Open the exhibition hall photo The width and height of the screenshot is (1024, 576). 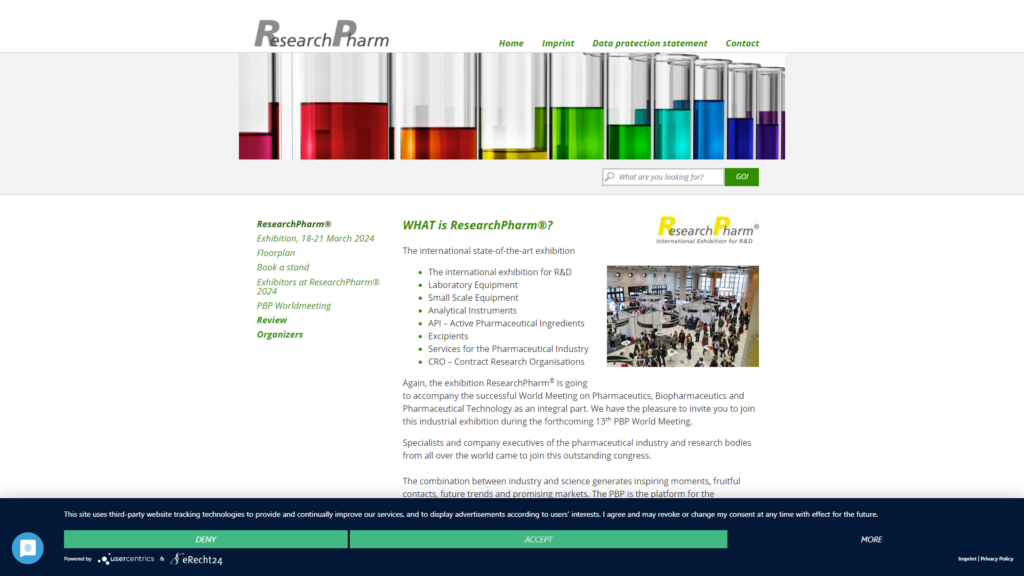682,316
